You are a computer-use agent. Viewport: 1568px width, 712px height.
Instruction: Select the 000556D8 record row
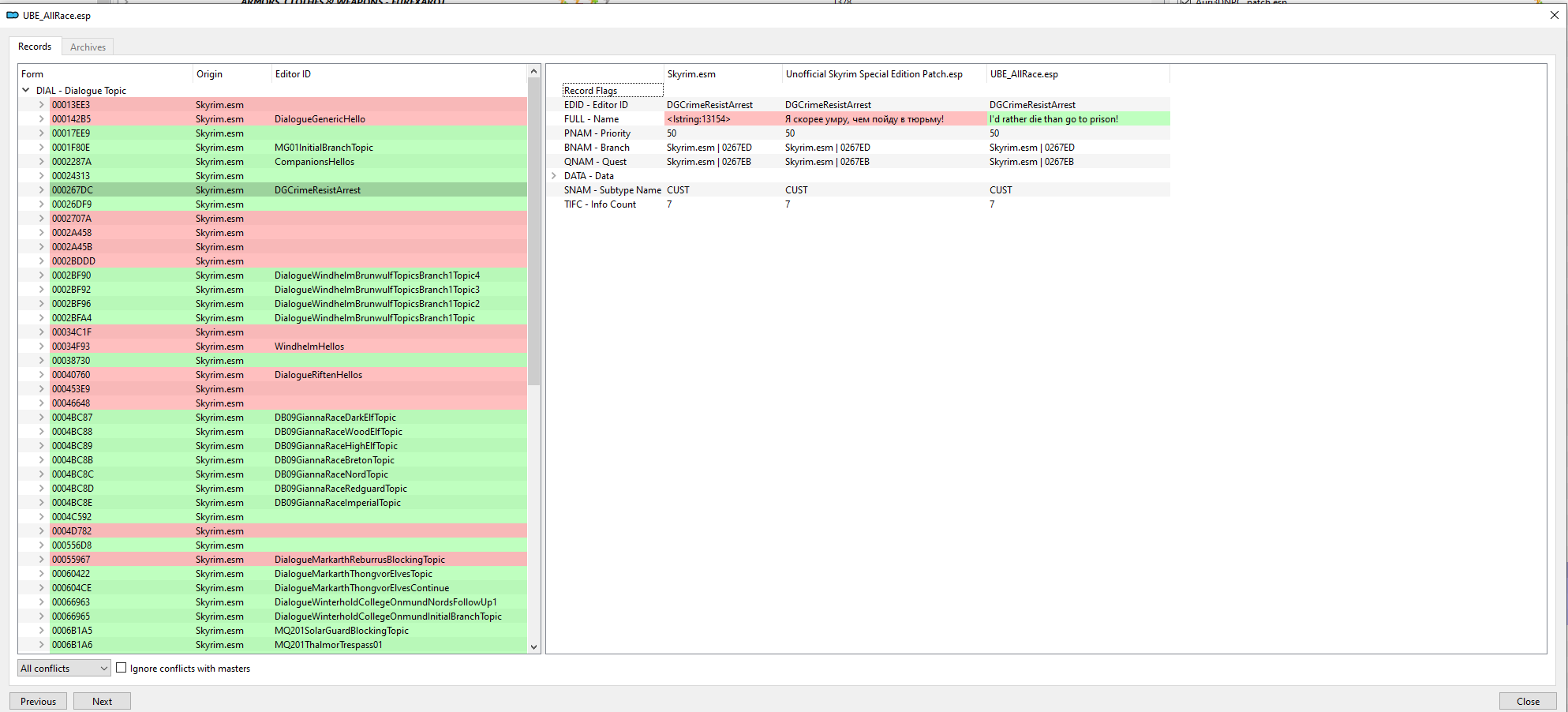pos(288,545)
